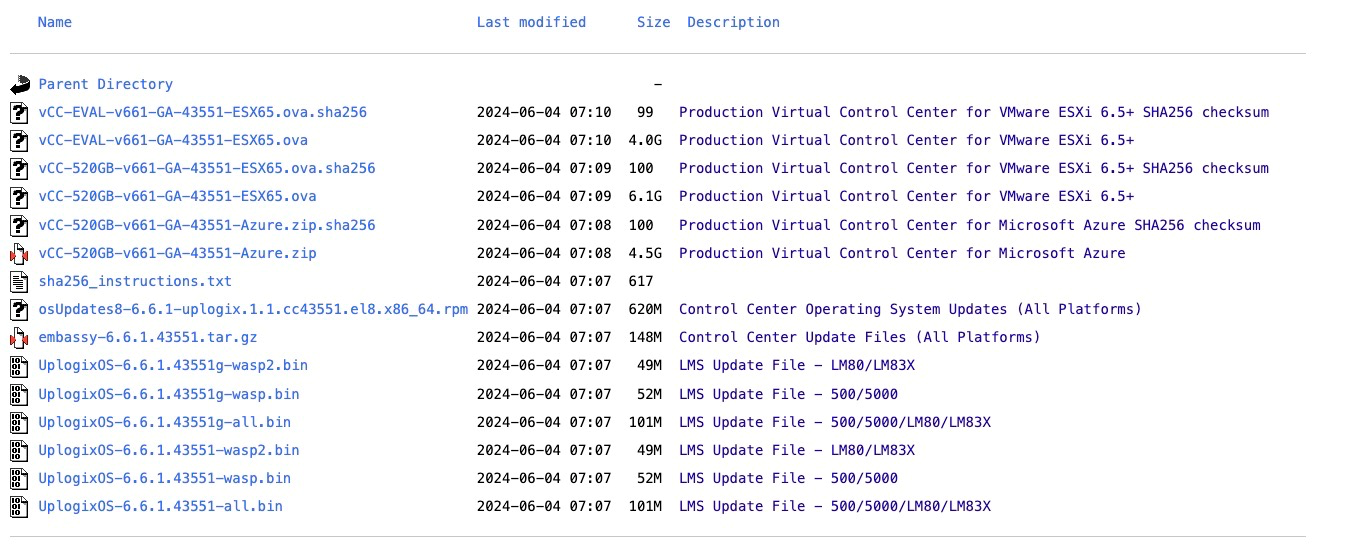Sort by the Description column header
The height and width of the screenshot is (554, 1364).
pos(733,22)
